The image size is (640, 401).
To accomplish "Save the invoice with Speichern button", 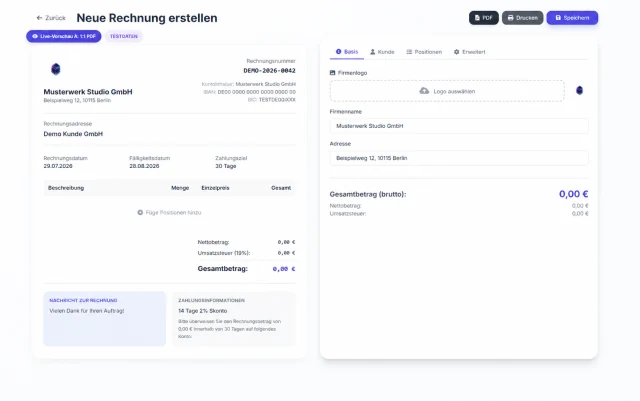I will click(572, 18).
